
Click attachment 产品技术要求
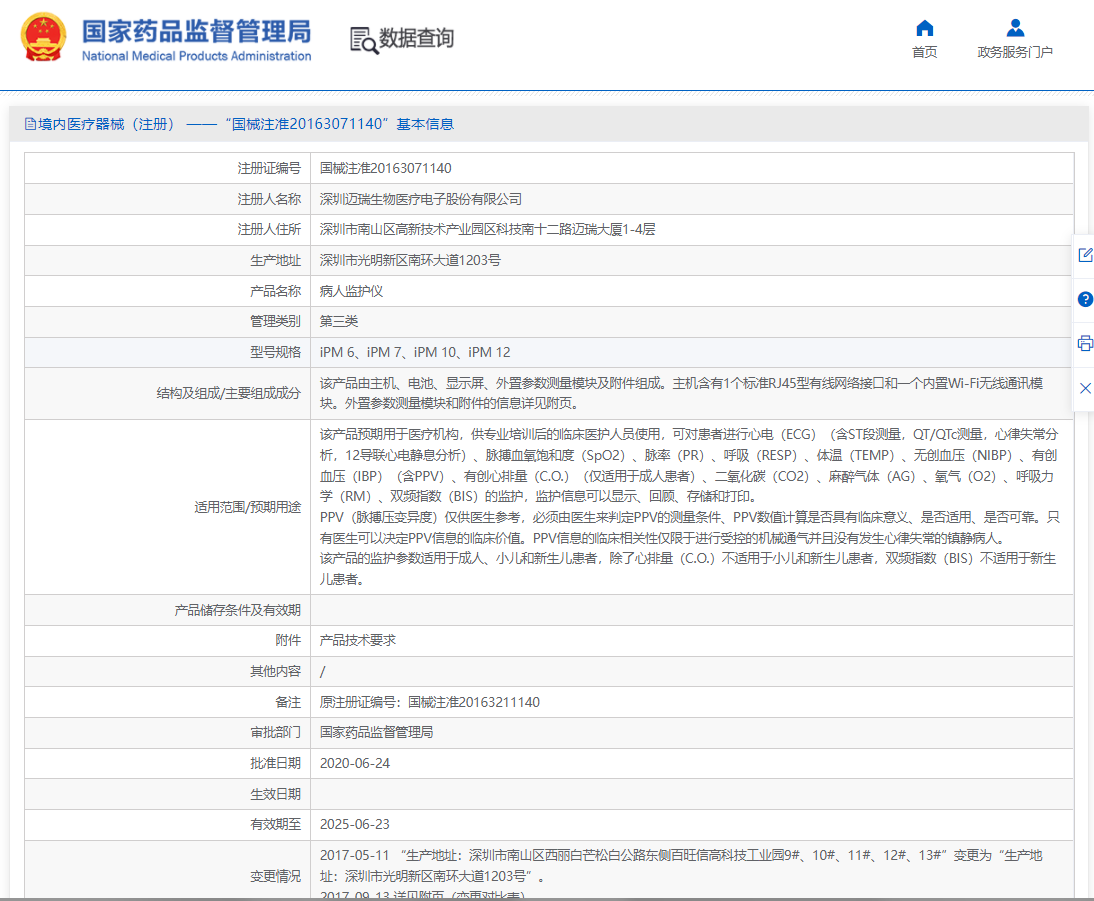[x=357, y=640]
